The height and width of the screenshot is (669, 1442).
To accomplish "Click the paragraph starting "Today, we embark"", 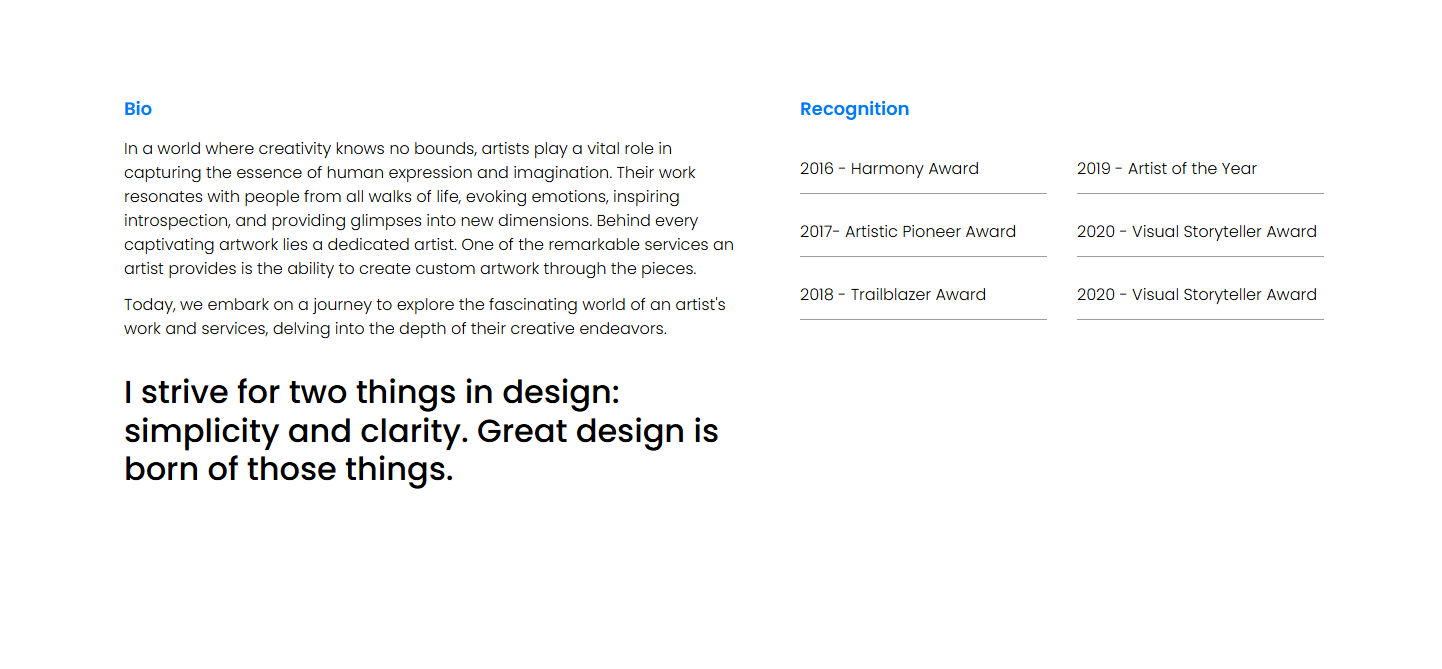I will [x=424, y=316].
